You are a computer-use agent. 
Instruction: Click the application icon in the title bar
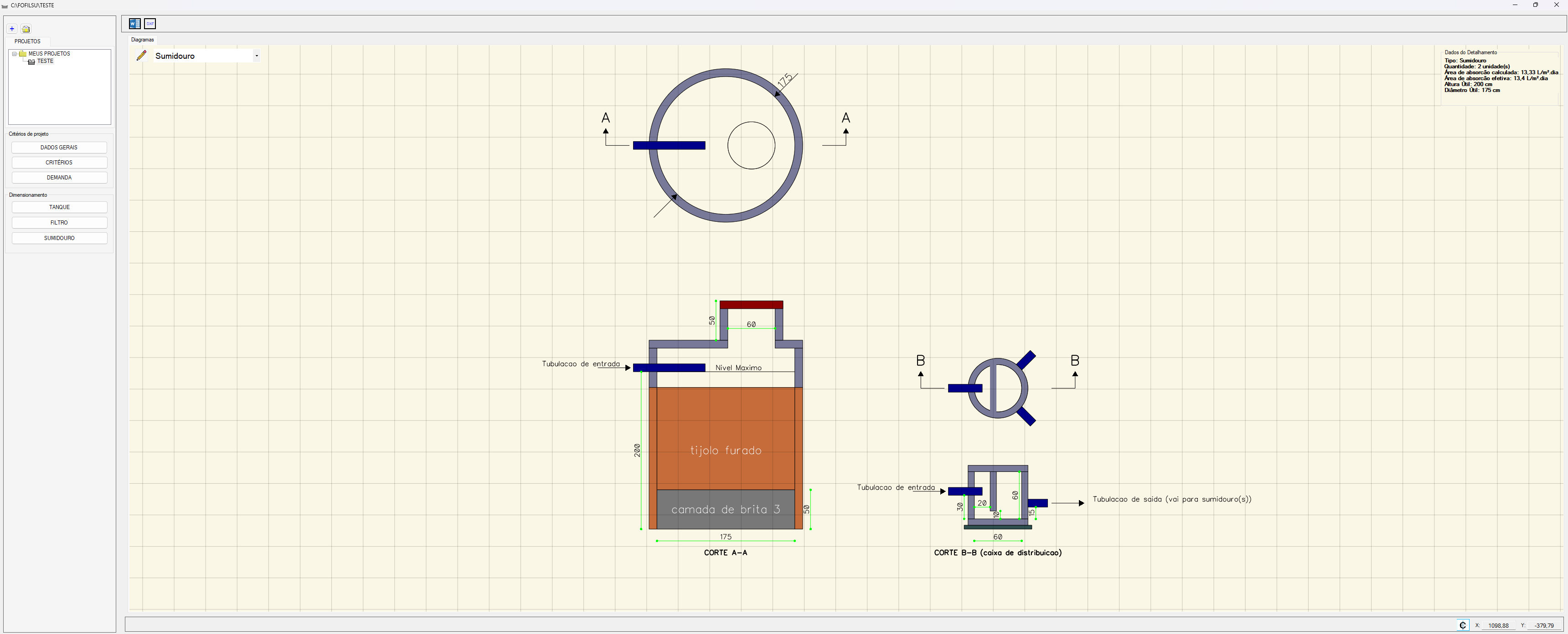pyautogui.click(x=5, y=5)
